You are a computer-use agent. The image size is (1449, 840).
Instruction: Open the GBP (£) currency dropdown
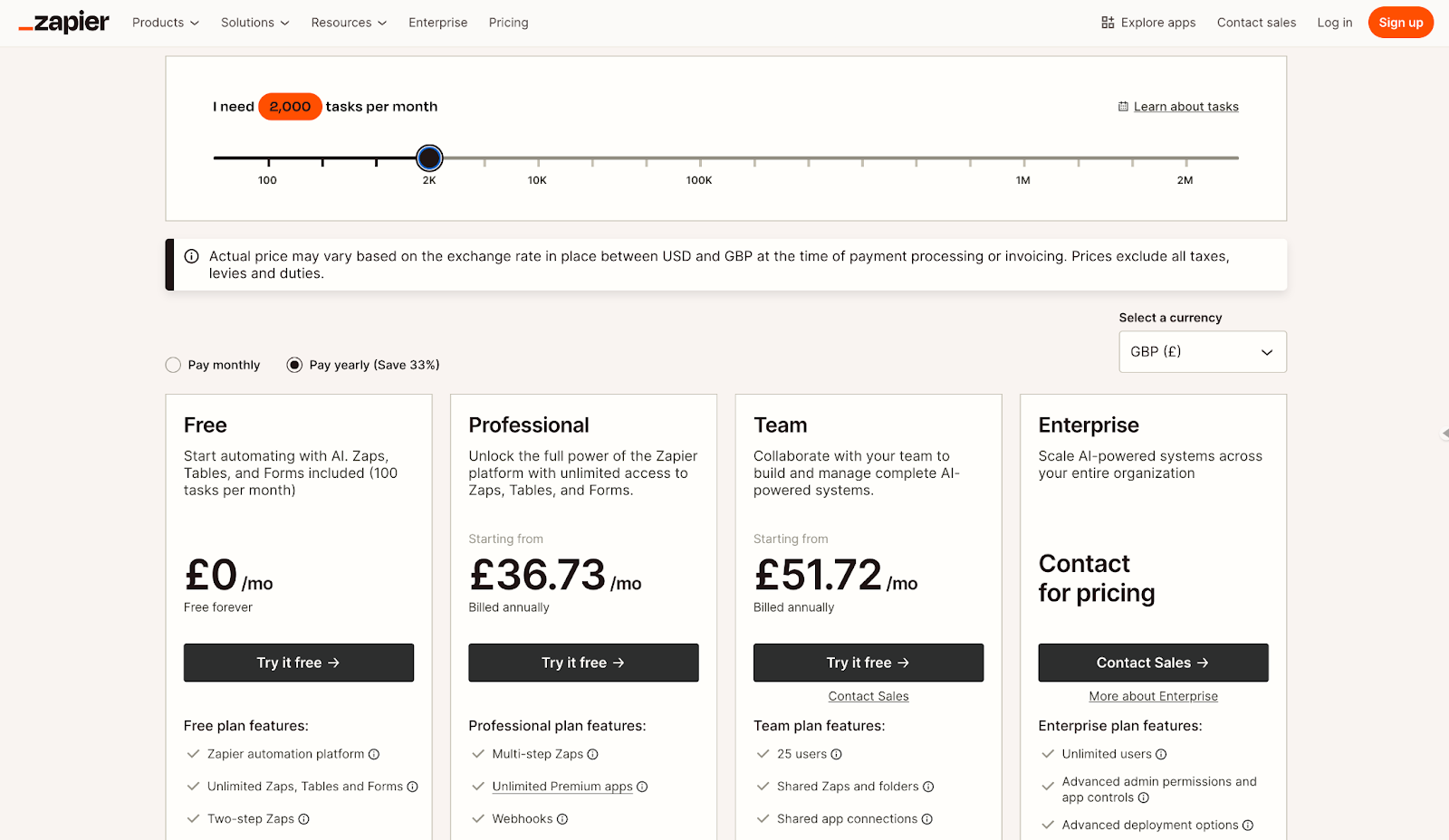tap(1203, 351)
